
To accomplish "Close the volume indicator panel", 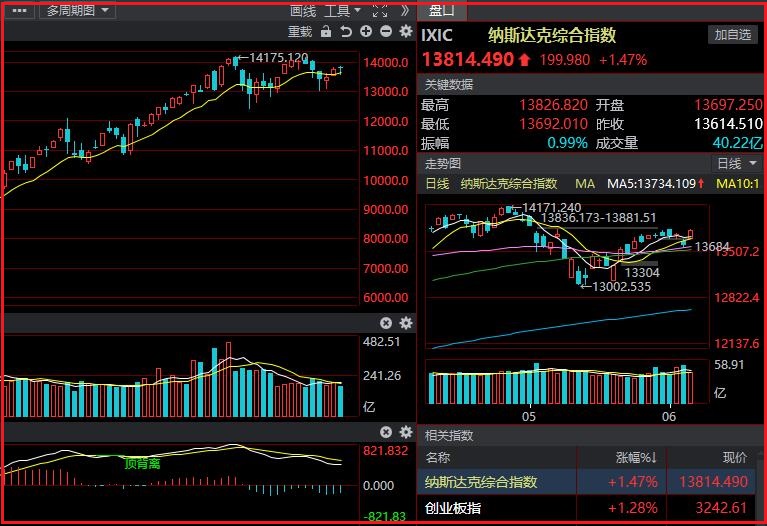I will click(386, 323).
